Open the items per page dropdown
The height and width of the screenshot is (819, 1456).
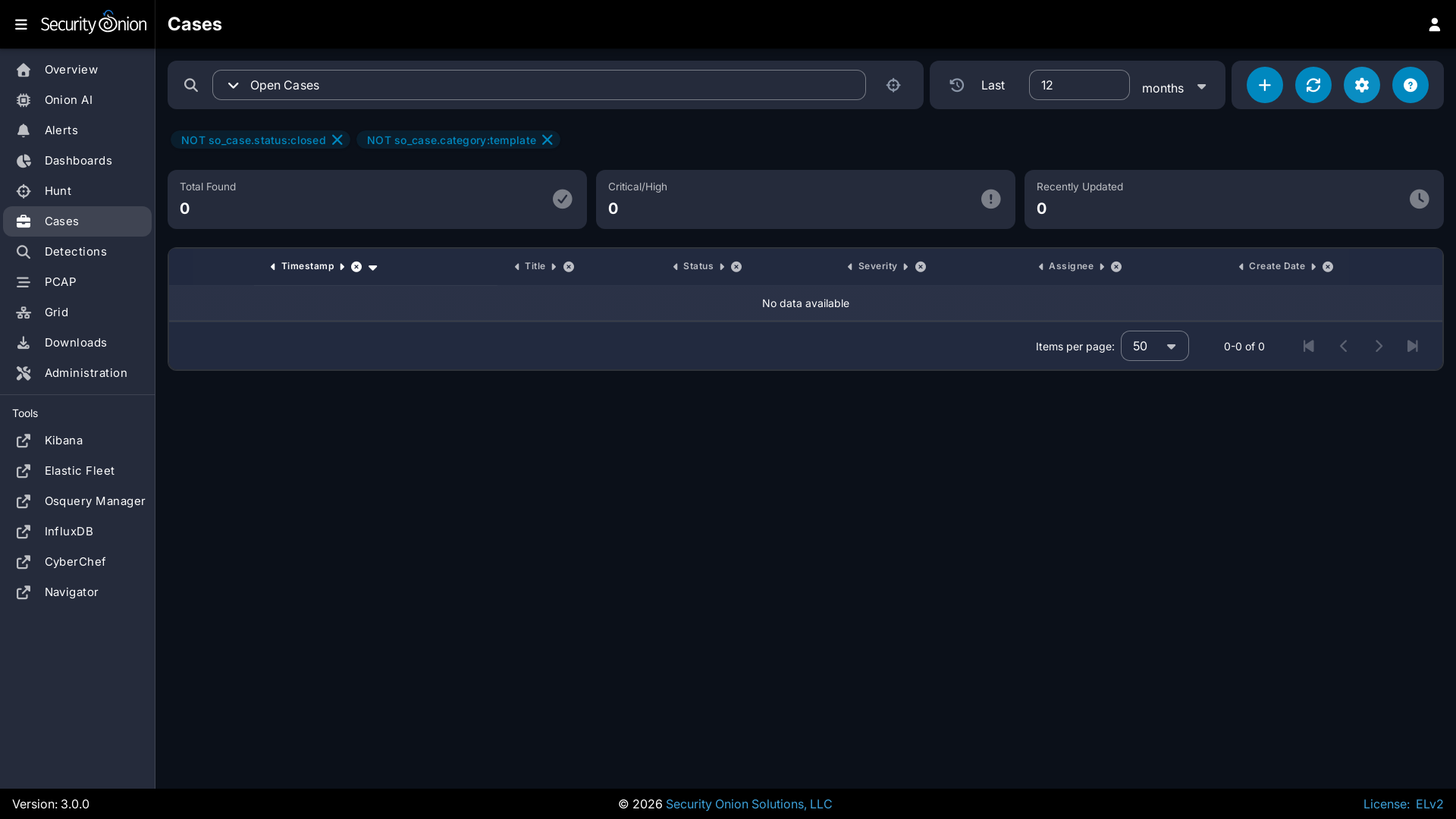pyautogui.click(x=1154, y=346)
